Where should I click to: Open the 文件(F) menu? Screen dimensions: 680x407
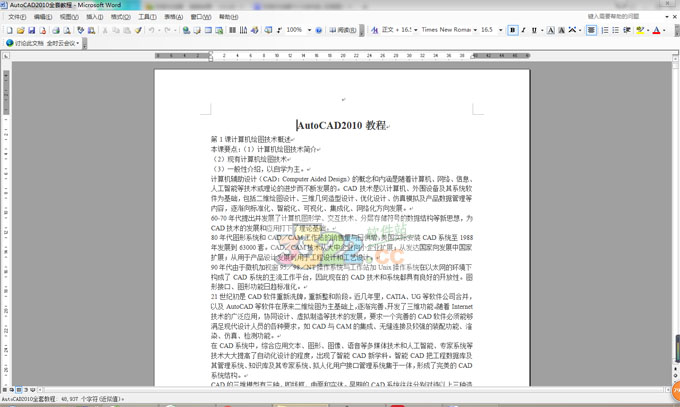click(17, 17)
